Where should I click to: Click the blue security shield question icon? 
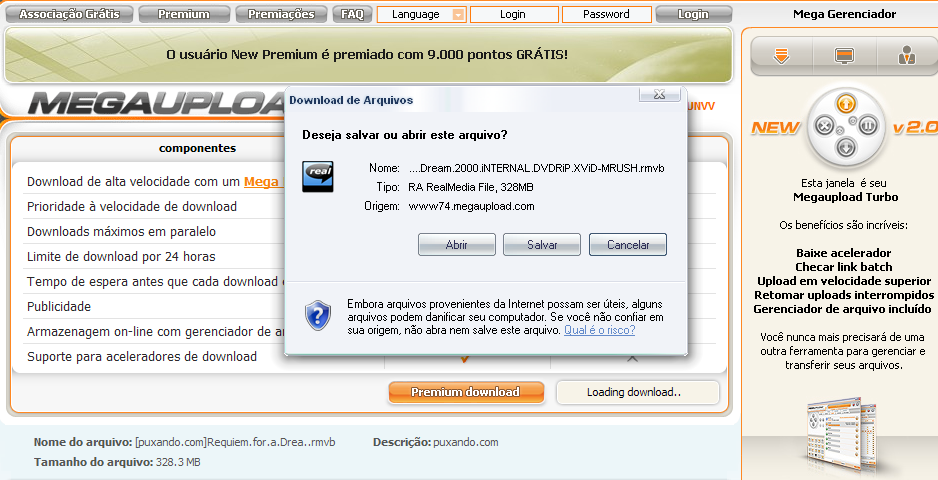(x=318, y=315)
